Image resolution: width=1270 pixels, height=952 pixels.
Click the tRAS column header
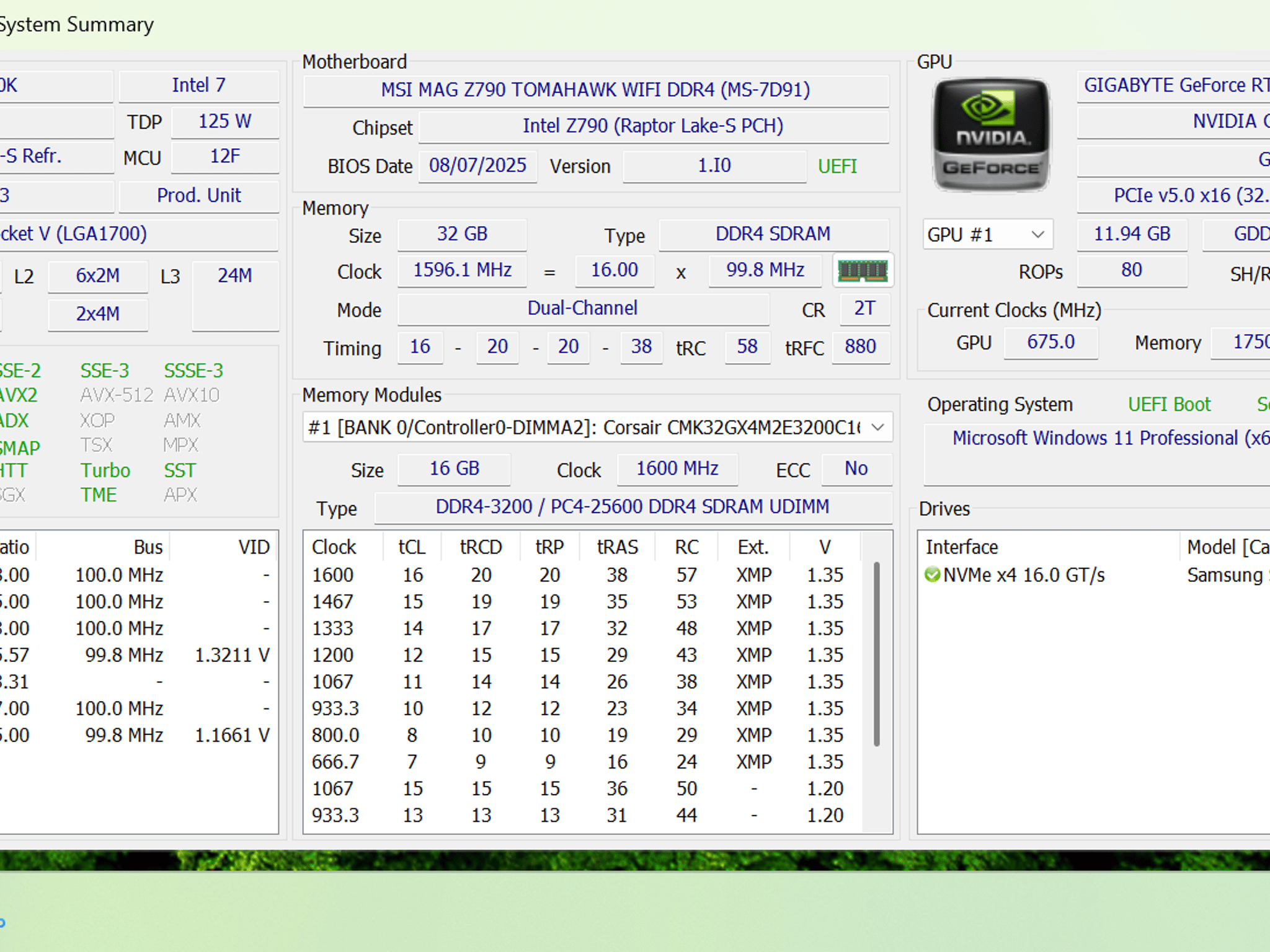pyautogui.click(x=617, y=547)
